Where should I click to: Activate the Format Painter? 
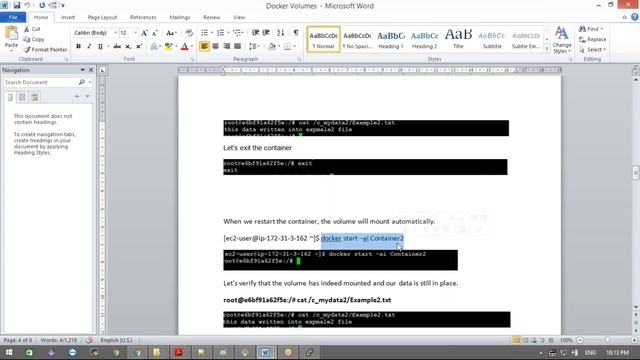point(45,49)
